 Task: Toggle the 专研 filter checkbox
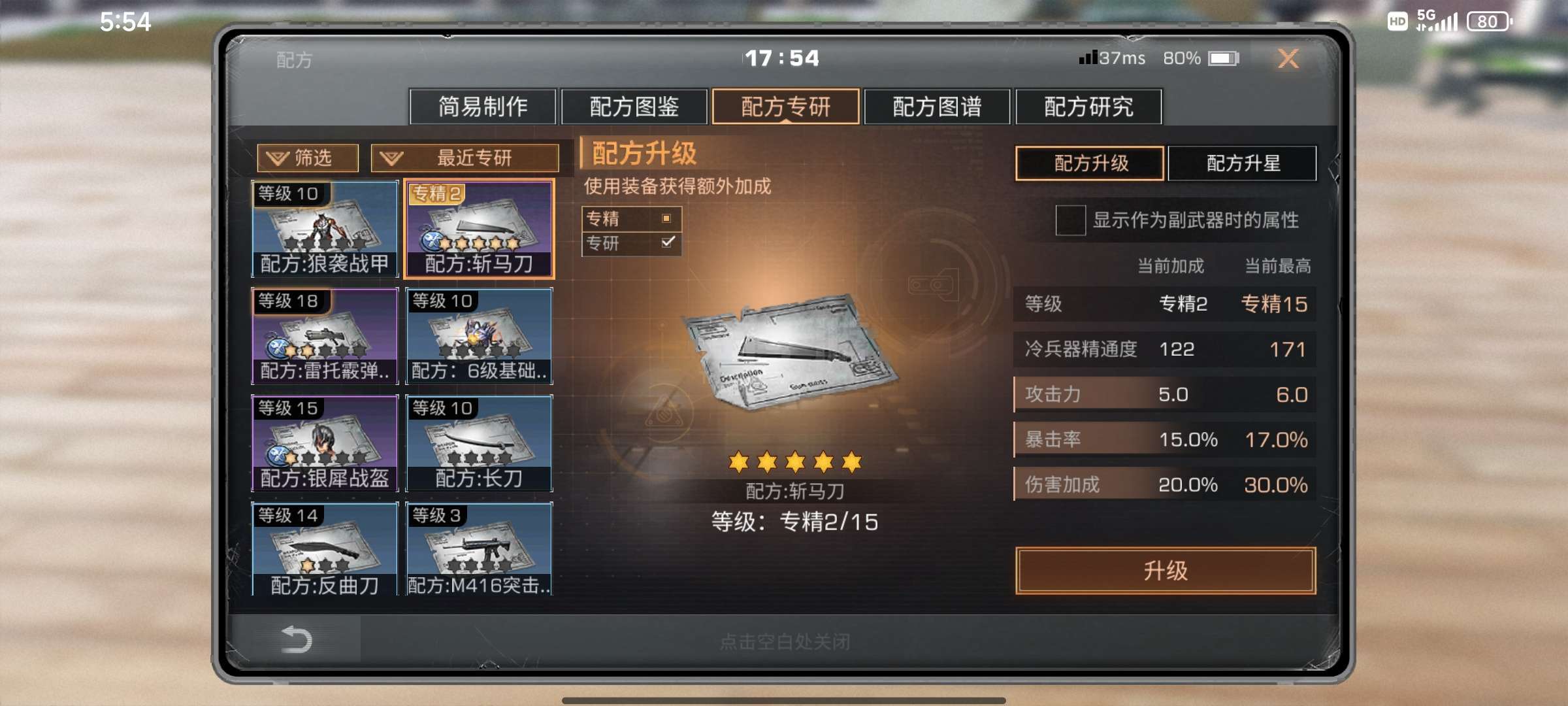[x=667, y=243]
